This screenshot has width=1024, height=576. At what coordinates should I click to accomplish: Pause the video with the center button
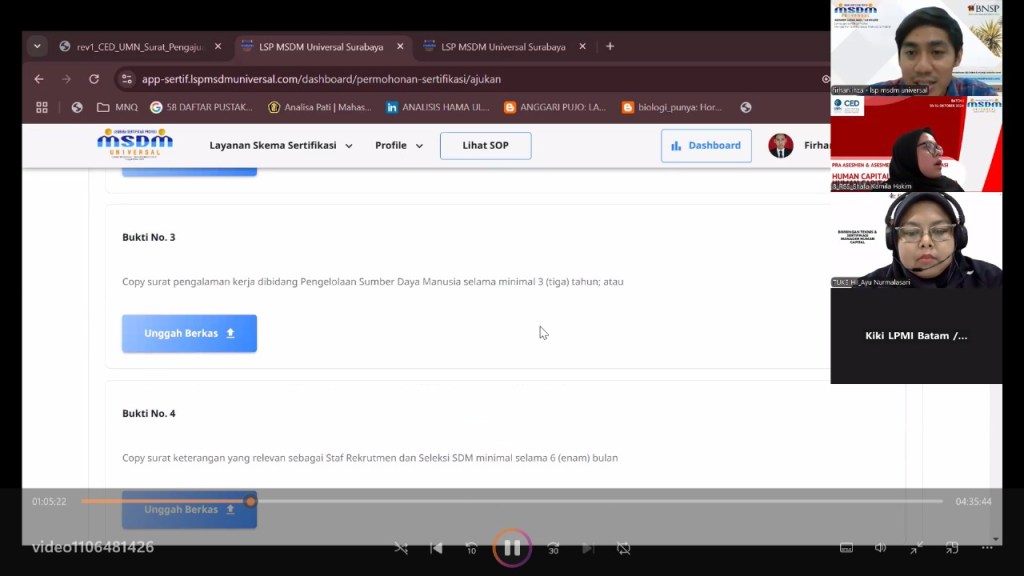pyautogui.click(x=511, y=548)
